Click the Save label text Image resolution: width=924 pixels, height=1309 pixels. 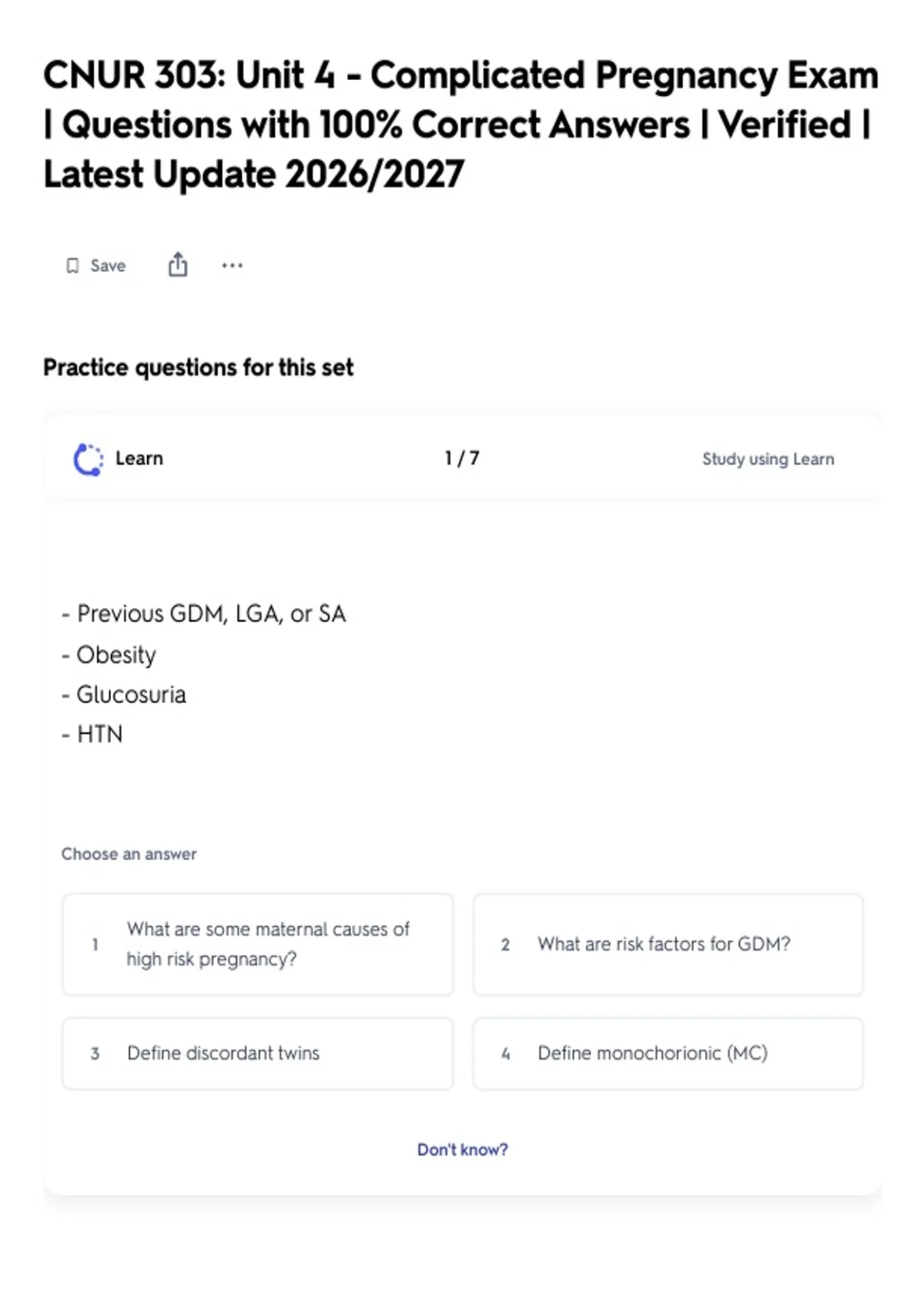108,266
